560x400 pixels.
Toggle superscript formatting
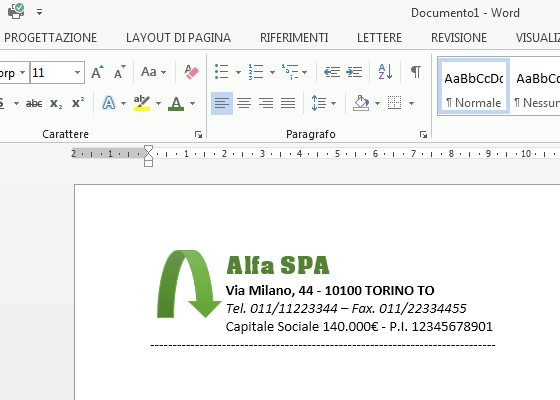(78, 103)
